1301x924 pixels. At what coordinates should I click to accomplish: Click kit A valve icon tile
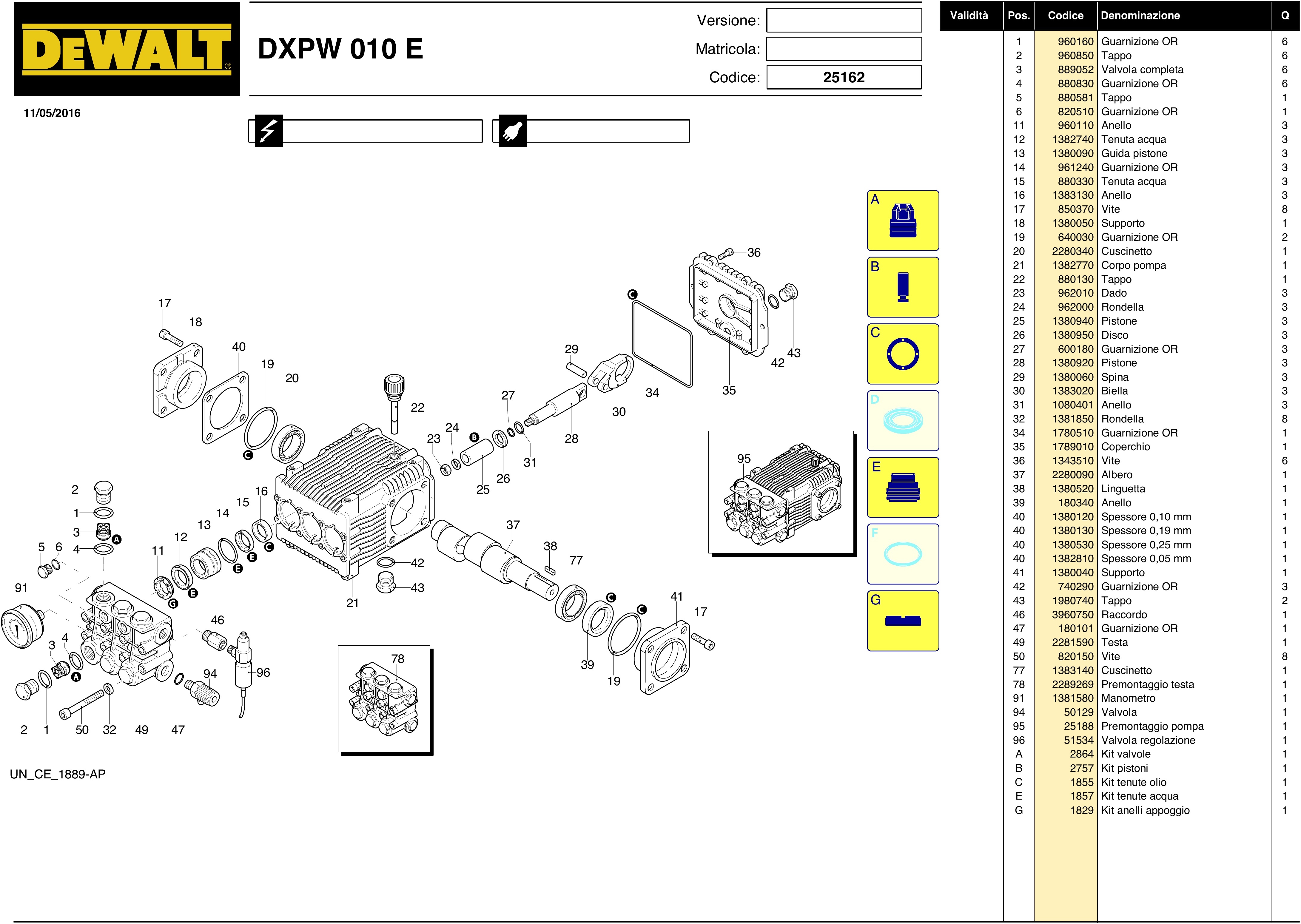(x=903, y=220)
